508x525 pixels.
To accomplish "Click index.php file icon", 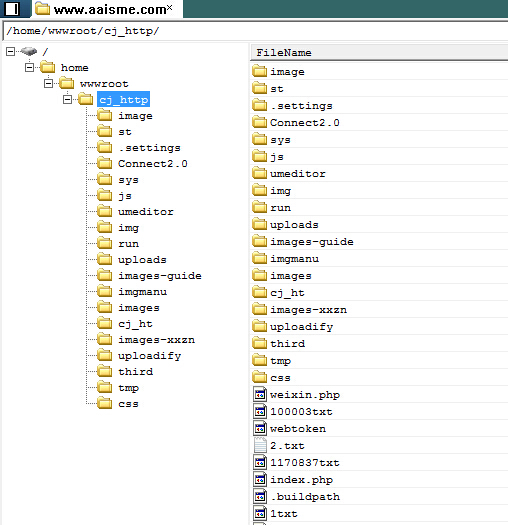I will [x=260, y=479].
